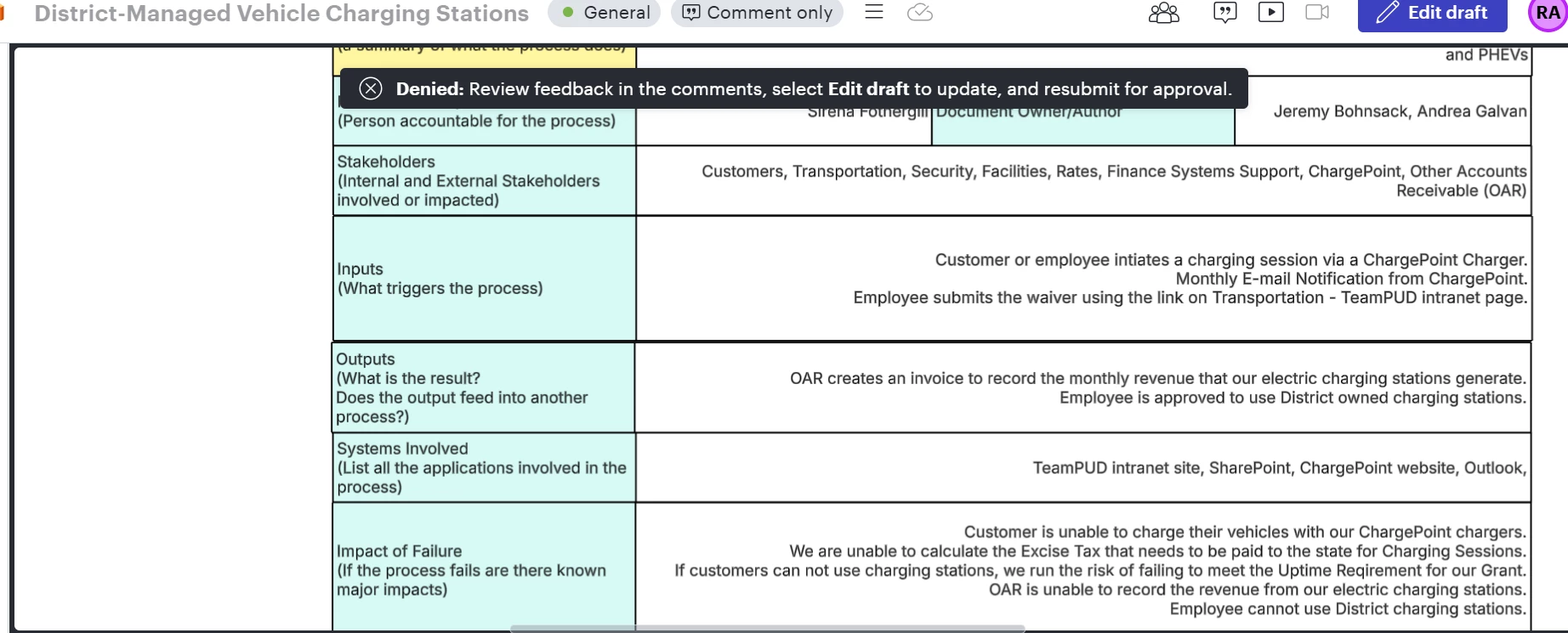Viewport: 1568px width, 633px height.
Task: Select the Outputs label cell
Action: coord(483,387)
